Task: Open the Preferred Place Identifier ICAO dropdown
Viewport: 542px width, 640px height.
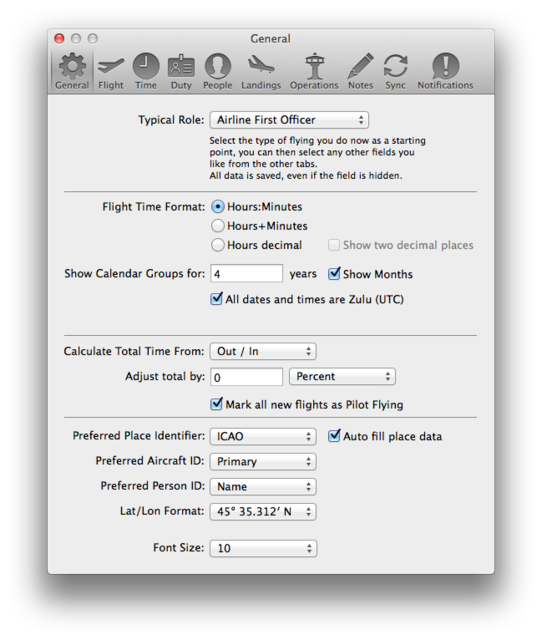Action: click(263, 436)
